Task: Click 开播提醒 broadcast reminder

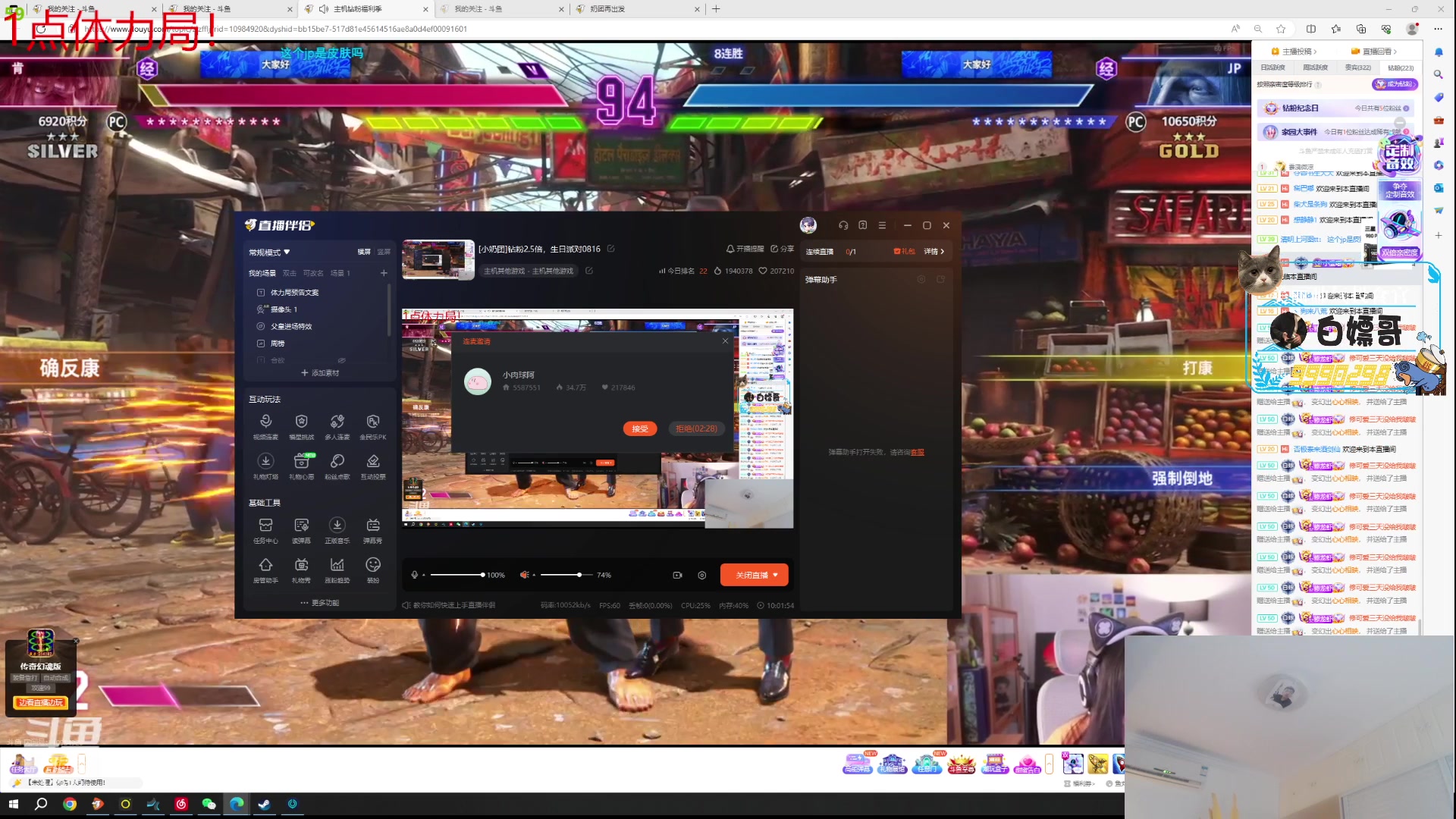Action: pos(745,249)
